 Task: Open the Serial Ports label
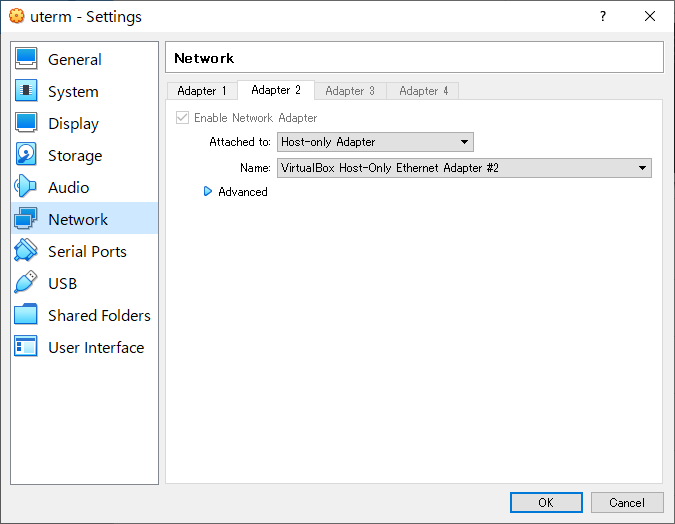coord(87,251)
